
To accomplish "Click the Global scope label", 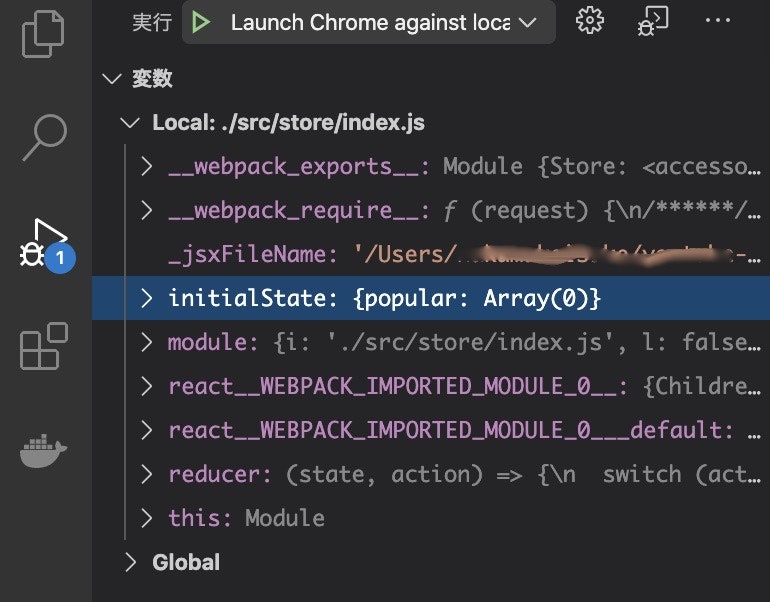I will 186,562.
